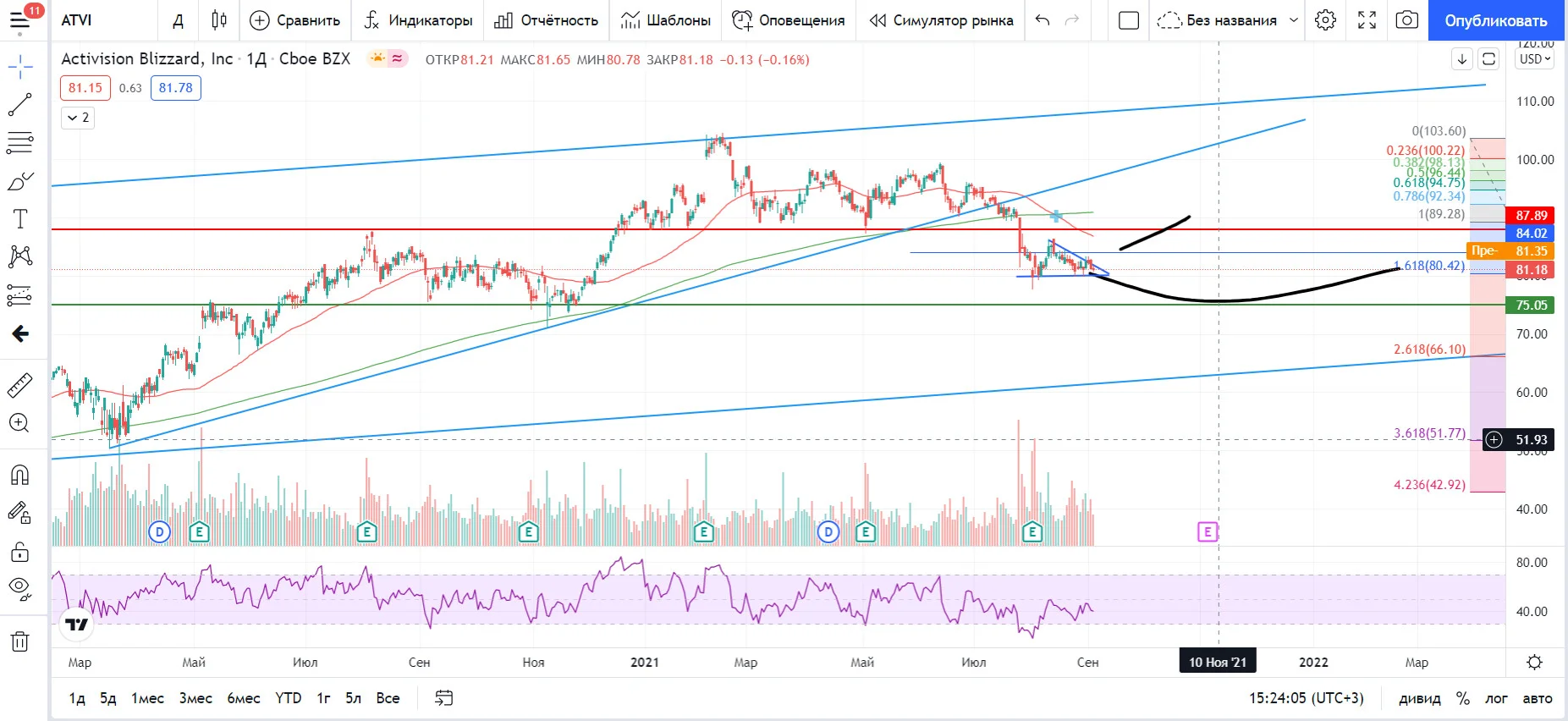Toggle lock all drawing tools padlock

19,552
